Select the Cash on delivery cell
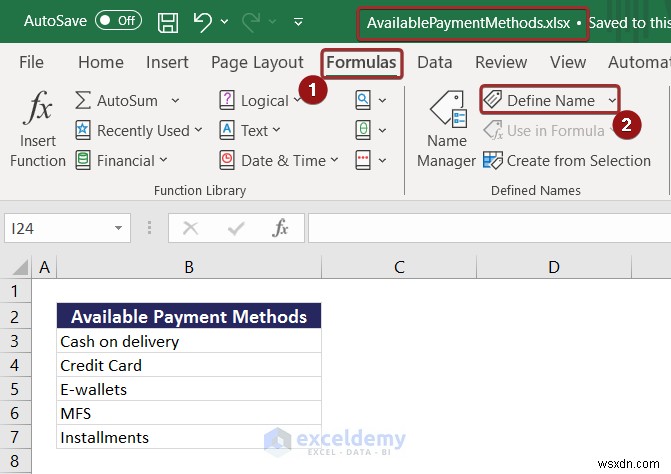Viewport: 671px width, 474px height. coord(189,341)
